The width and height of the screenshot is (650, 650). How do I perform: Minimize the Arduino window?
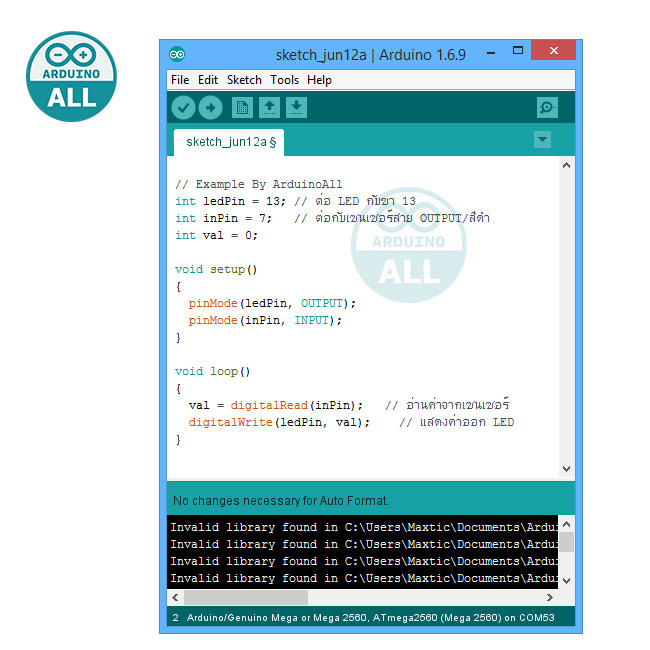(x=491, y=53)
